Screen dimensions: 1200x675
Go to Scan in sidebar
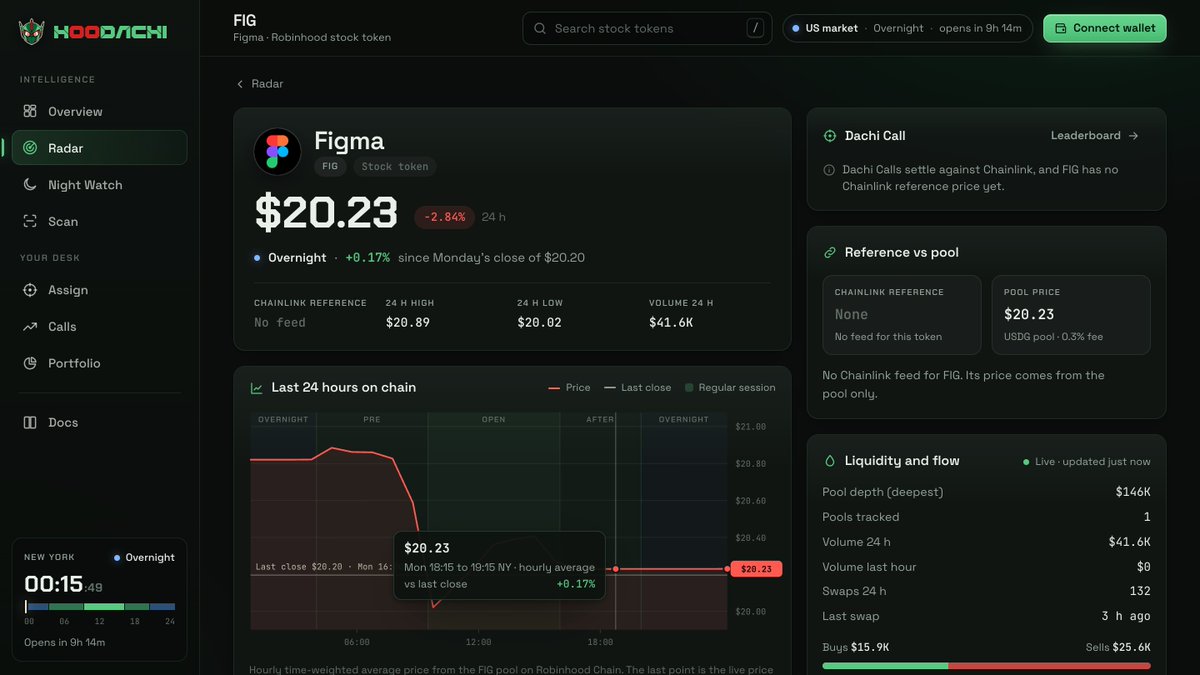pos(99,221)
